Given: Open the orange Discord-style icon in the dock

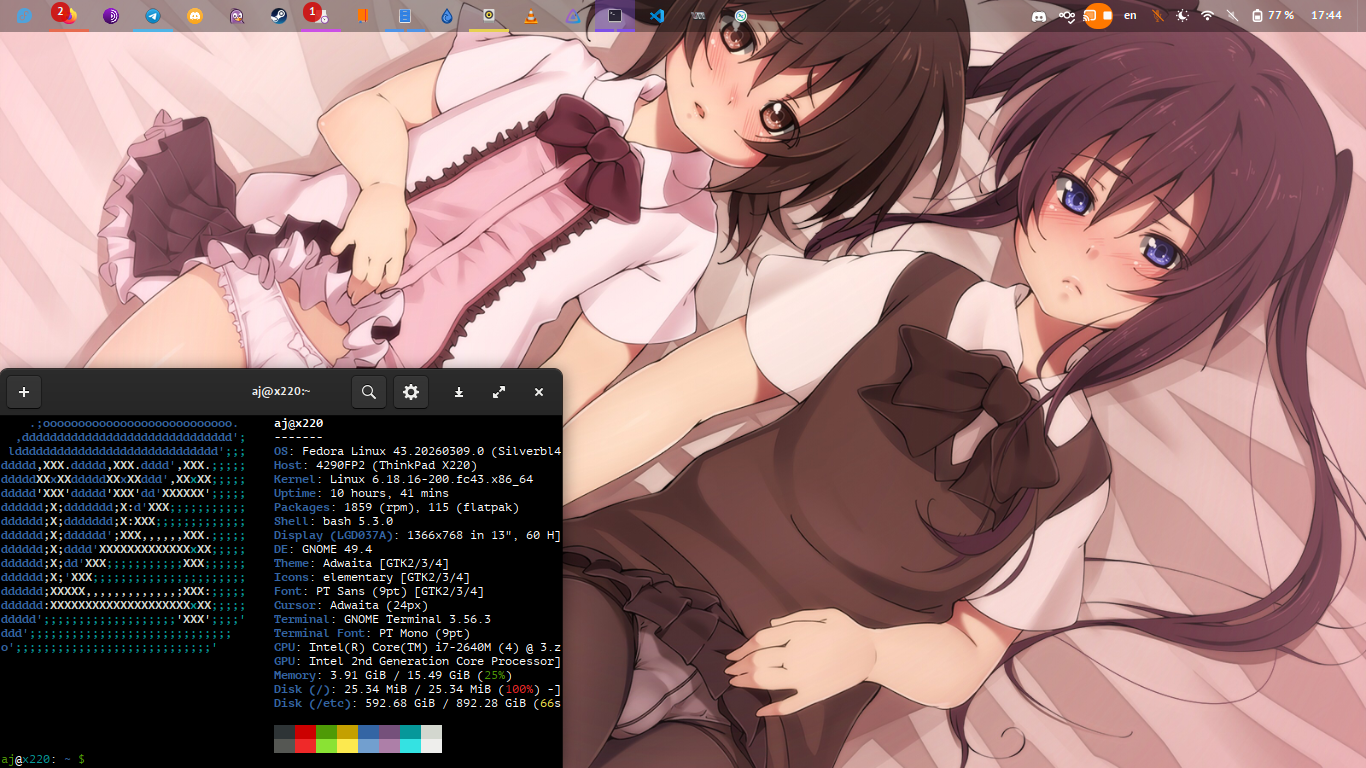Looking at the screenshot, I should pyautogui.click(x=195, y=16).
